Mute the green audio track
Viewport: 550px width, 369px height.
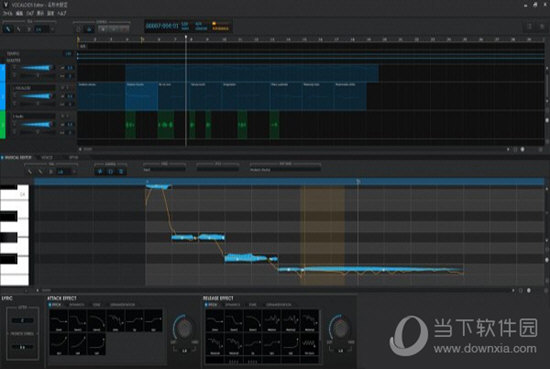coord(63,116)
